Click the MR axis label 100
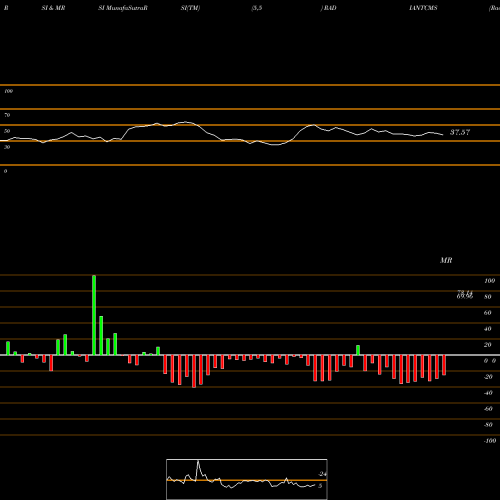The height and width of the screenshot is (500, 500). 490,281
